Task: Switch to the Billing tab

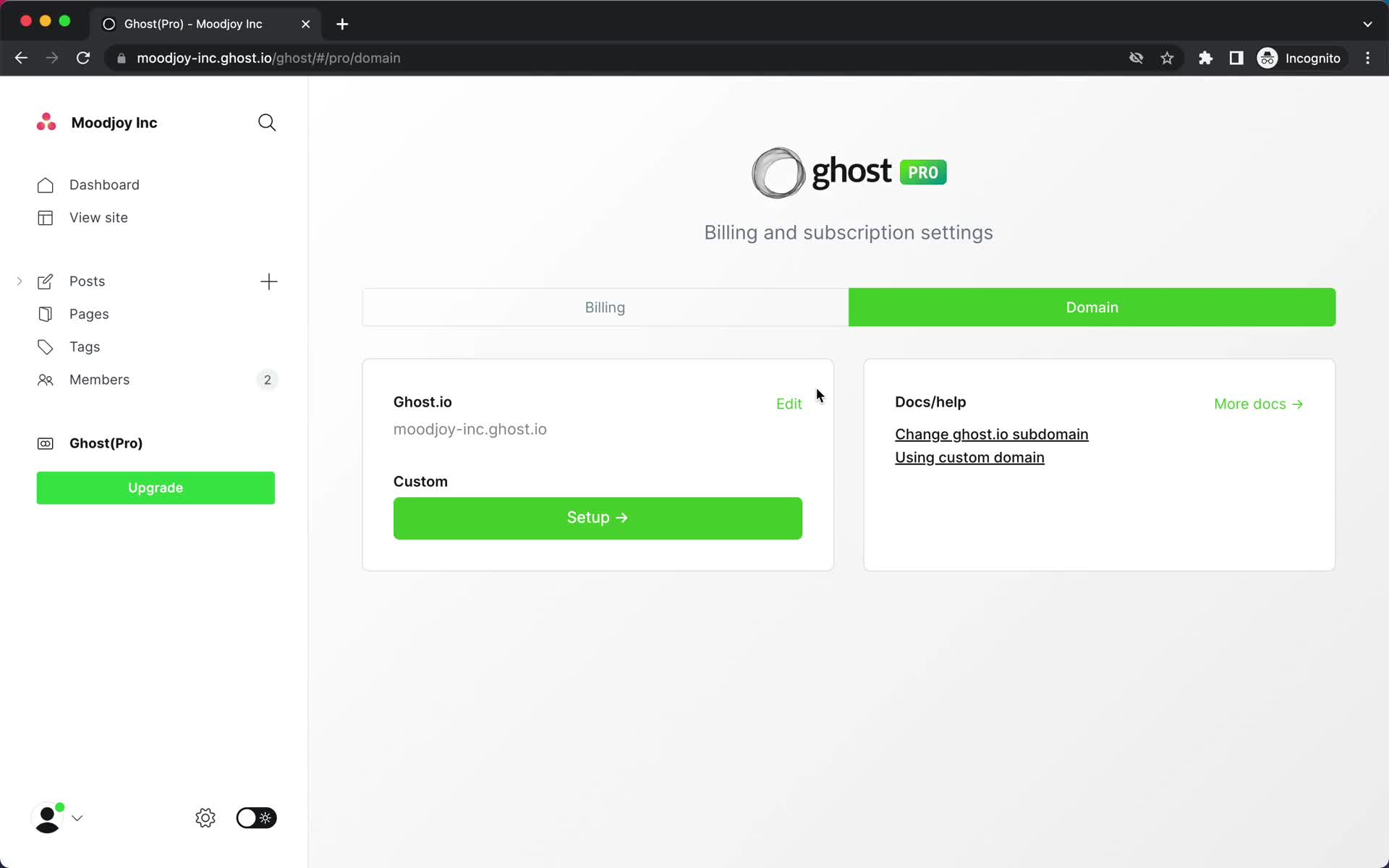Action: tap(605, 307)
